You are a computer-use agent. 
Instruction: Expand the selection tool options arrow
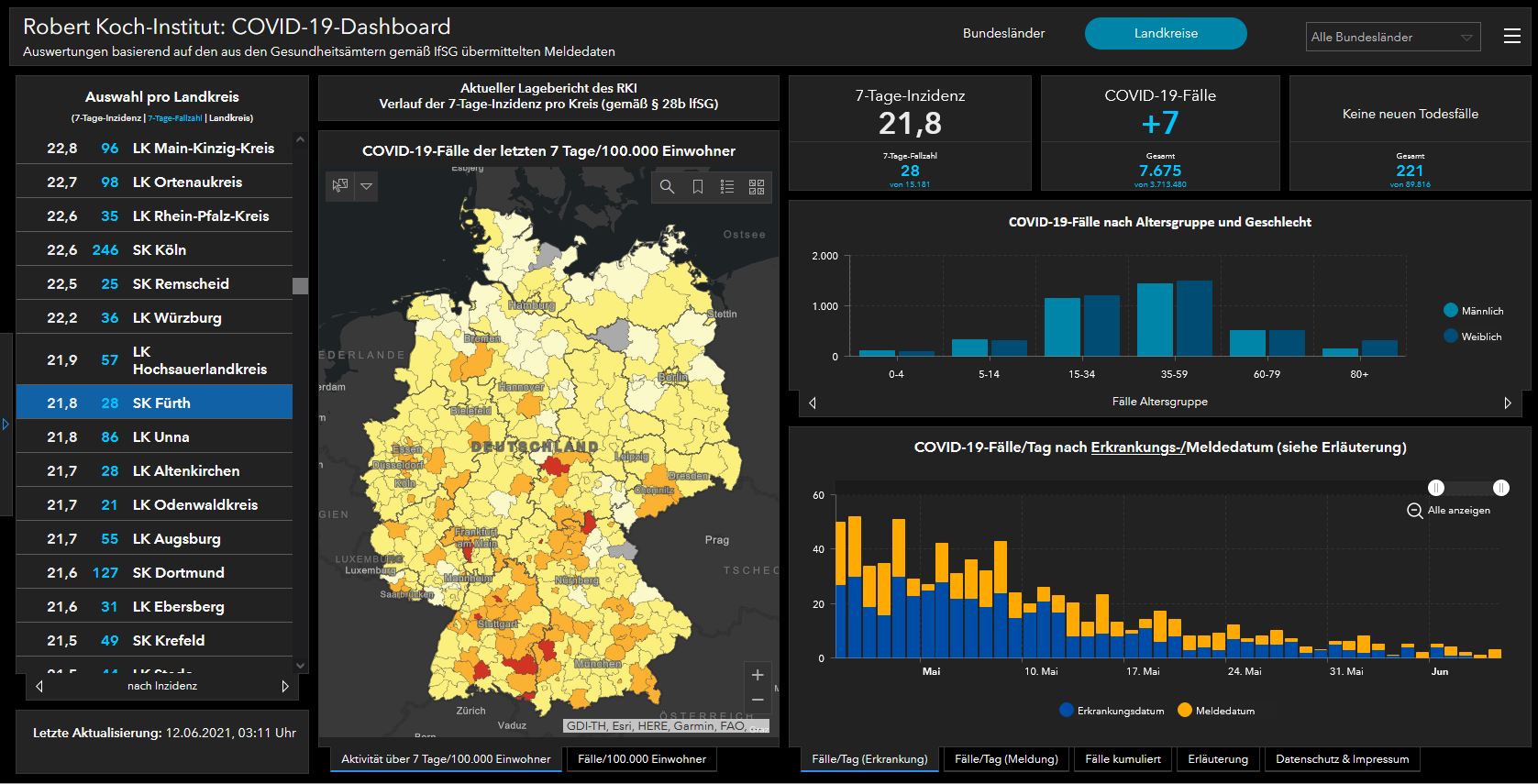(x=366, y=186)
